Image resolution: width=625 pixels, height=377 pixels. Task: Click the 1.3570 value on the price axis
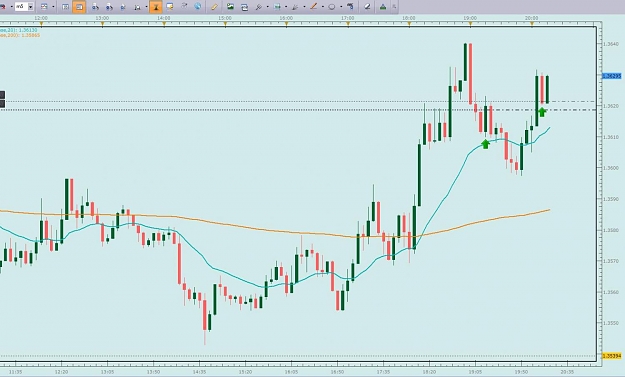pos(611,261)
